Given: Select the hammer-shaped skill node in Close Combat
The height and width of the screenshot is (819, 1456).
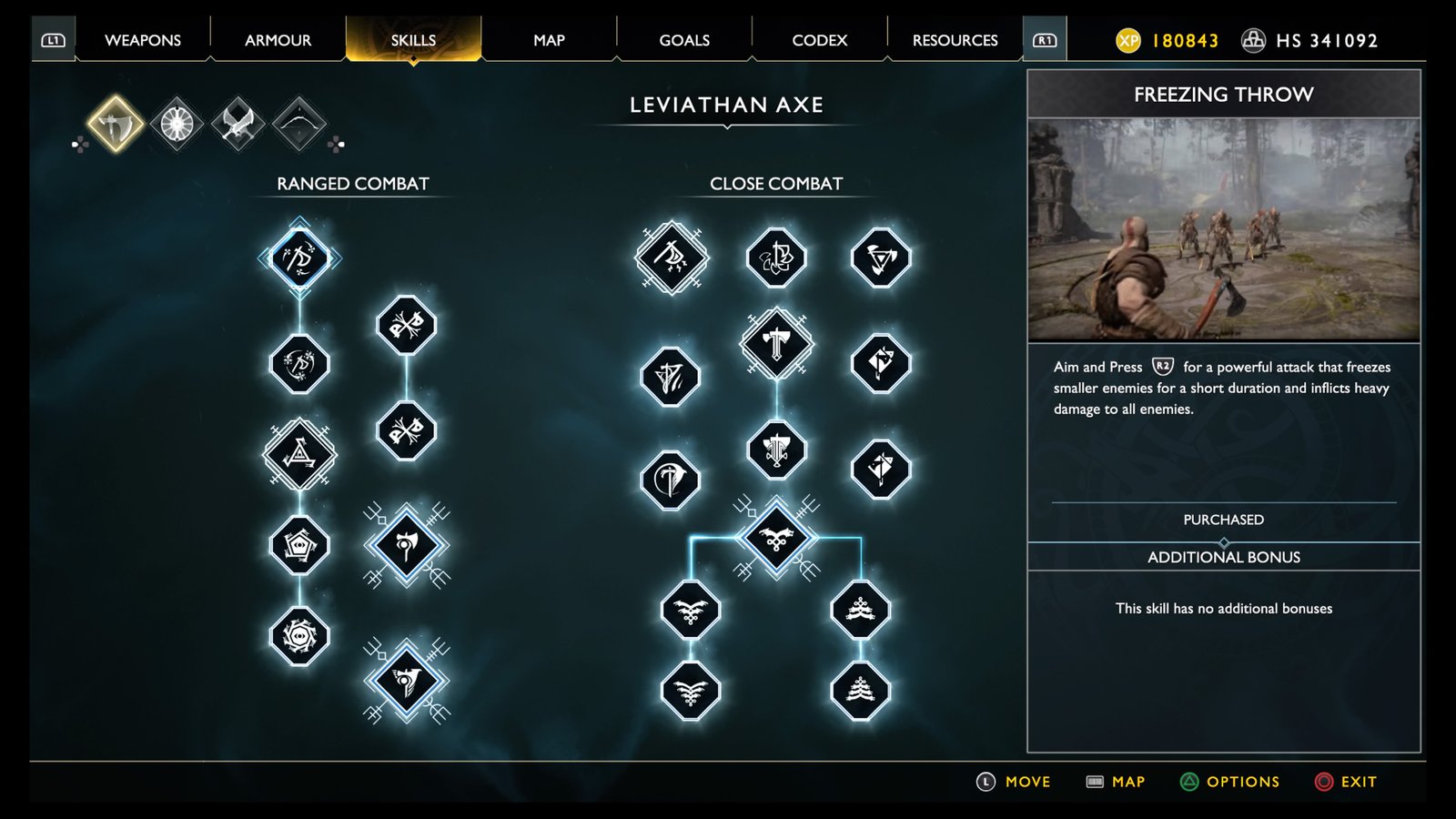Looking at the screenshot, I should 776,344.
